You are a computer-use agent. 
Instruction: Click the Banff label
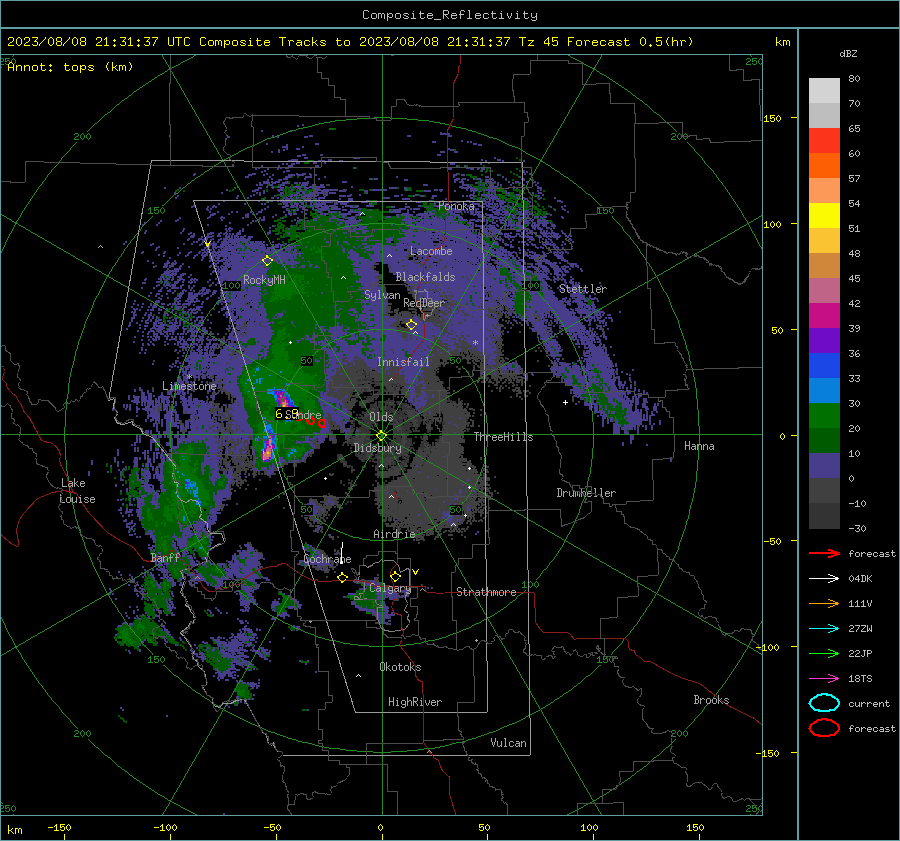(165, 558)
